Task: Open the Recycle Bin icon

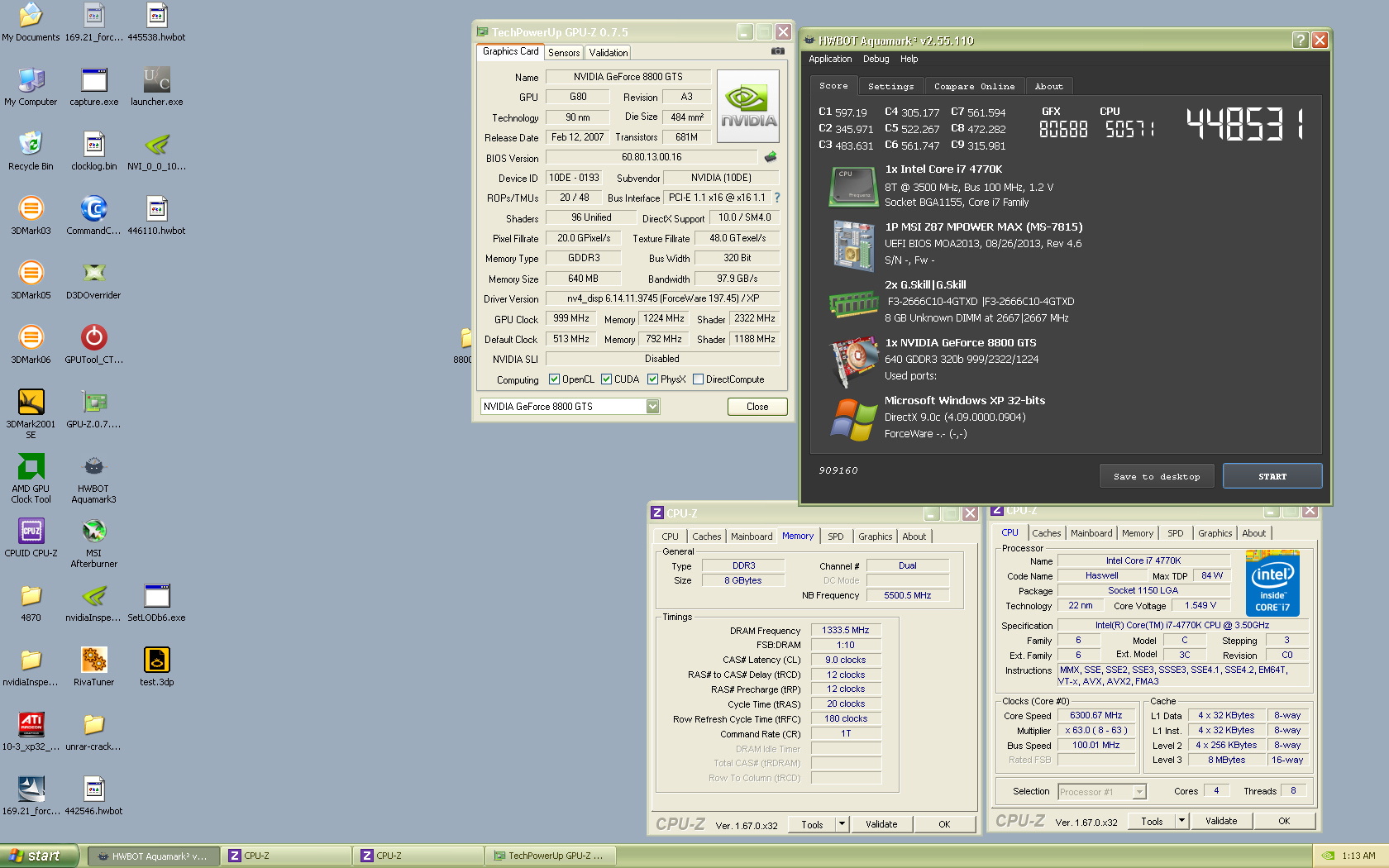Action: 31,151
